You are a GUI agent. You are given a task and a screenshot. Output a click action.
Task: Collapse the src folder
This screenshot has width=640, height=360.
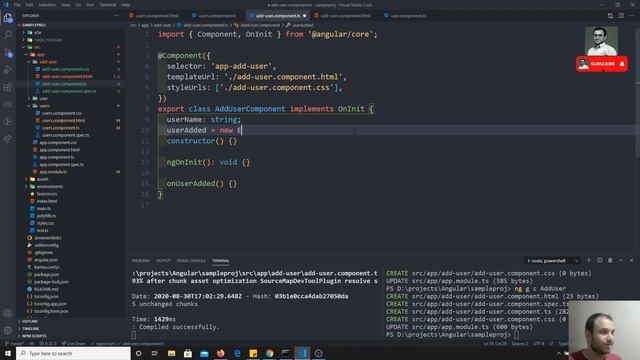[37, 47]
